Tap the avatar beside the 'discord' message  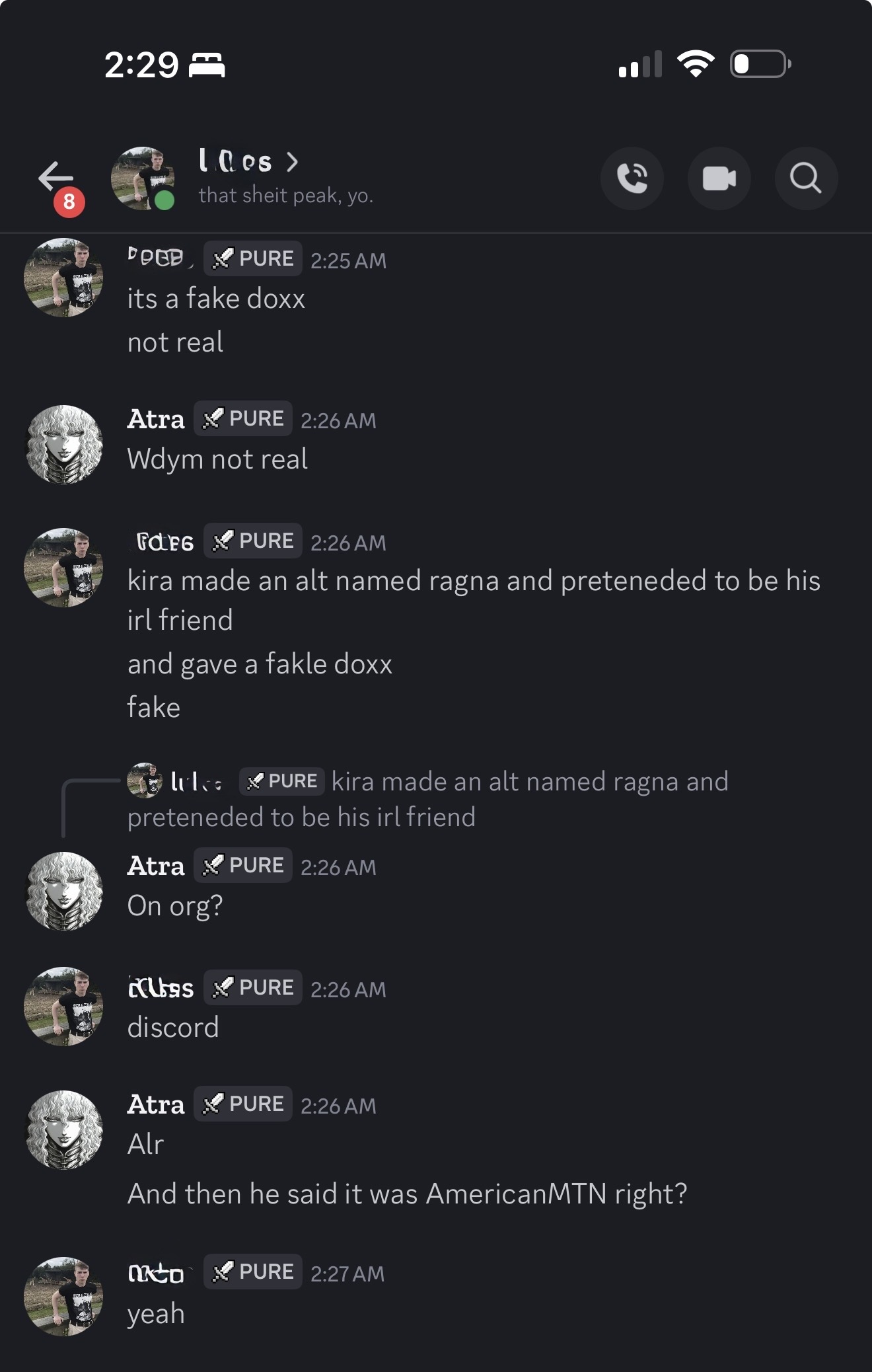coord(64,1007)
